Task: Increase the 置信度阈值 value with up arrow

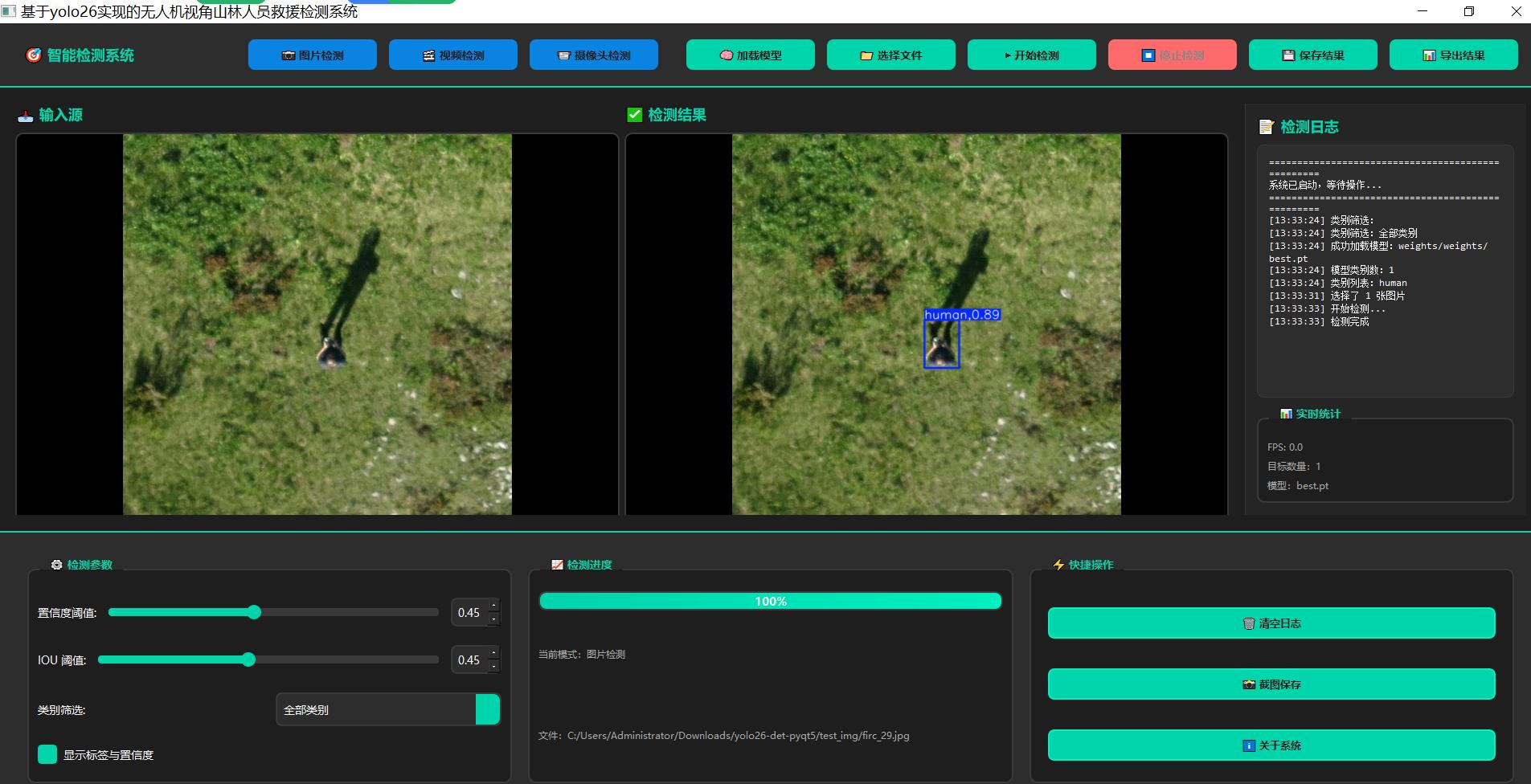Action: pyautogui.click(x=493, y=606)
